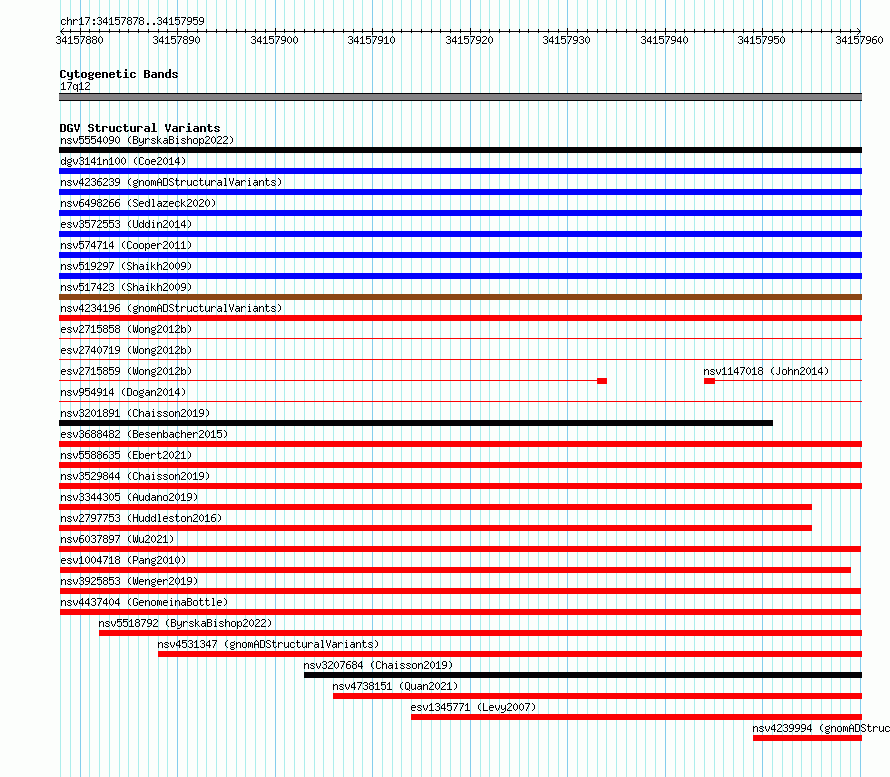Select nsv4437404 (GenomeinaBottle) variant

[x=144, y=602]
